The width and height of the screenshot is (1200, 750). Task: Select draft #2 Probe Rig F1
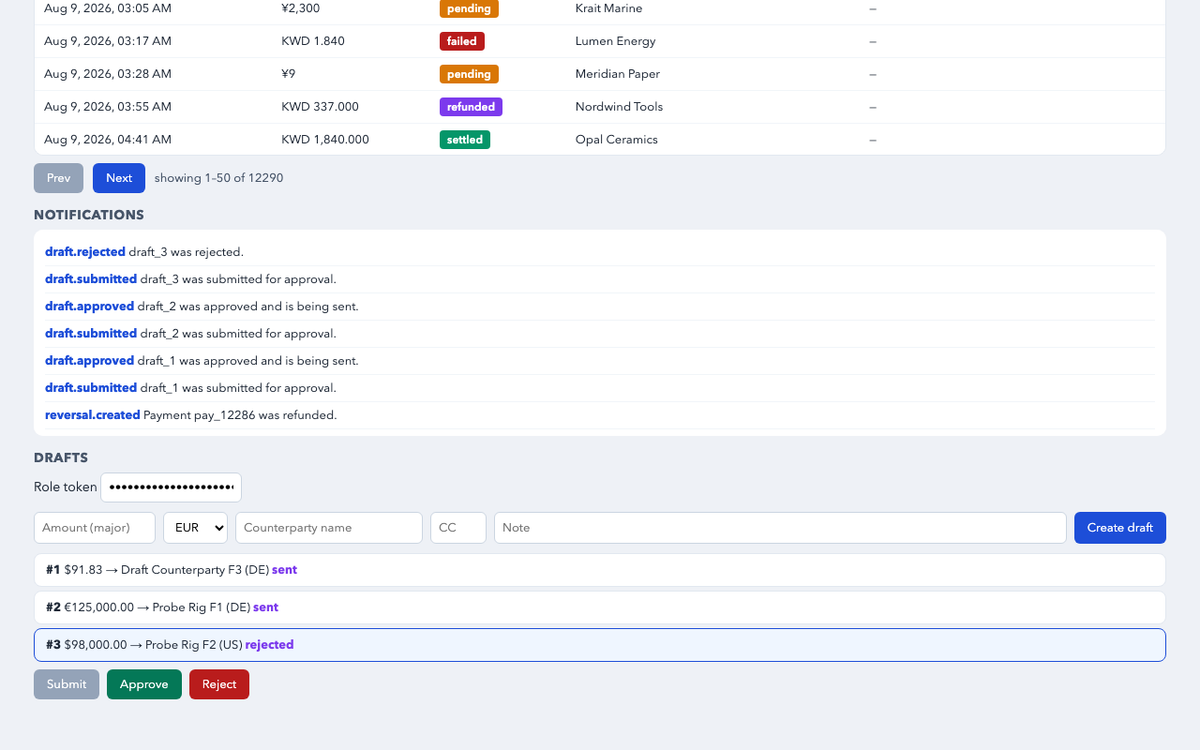600,607
